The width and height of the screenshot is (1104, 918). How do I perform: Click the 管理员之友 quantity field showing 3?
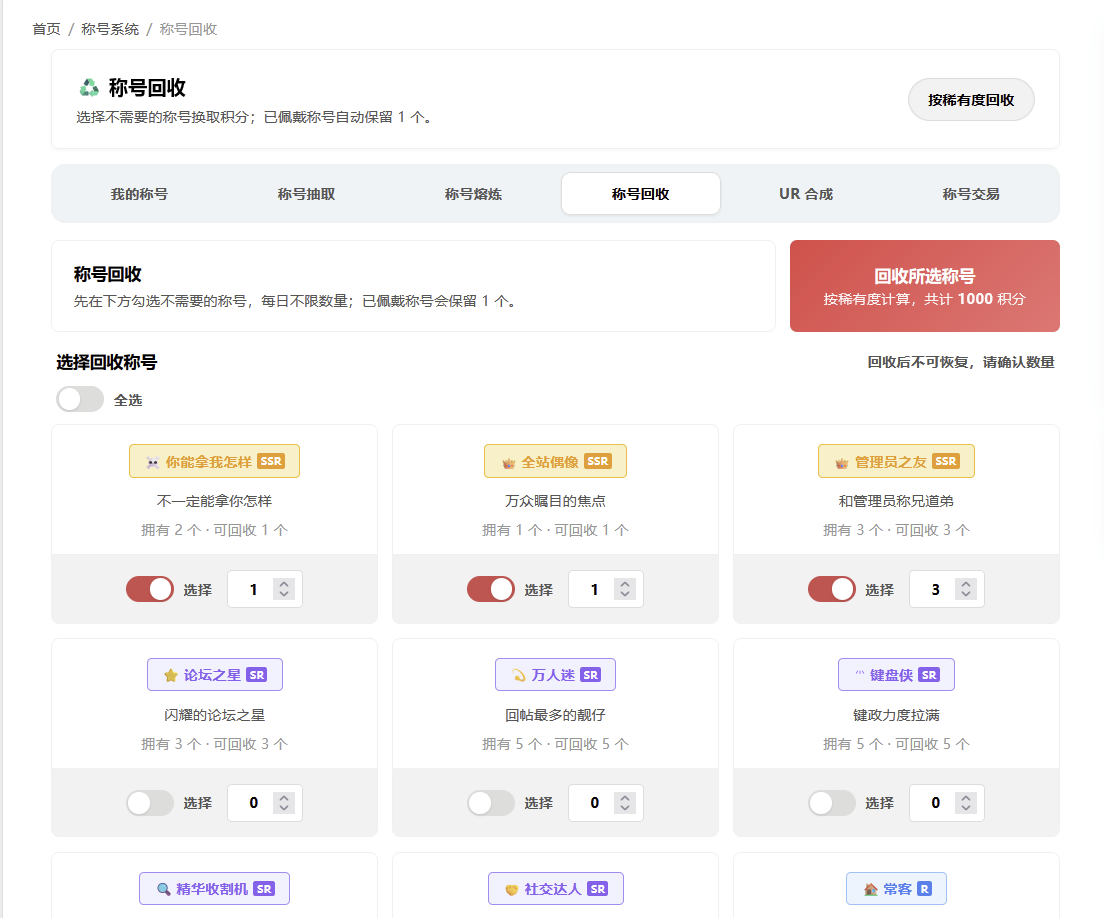pos(947,589)
